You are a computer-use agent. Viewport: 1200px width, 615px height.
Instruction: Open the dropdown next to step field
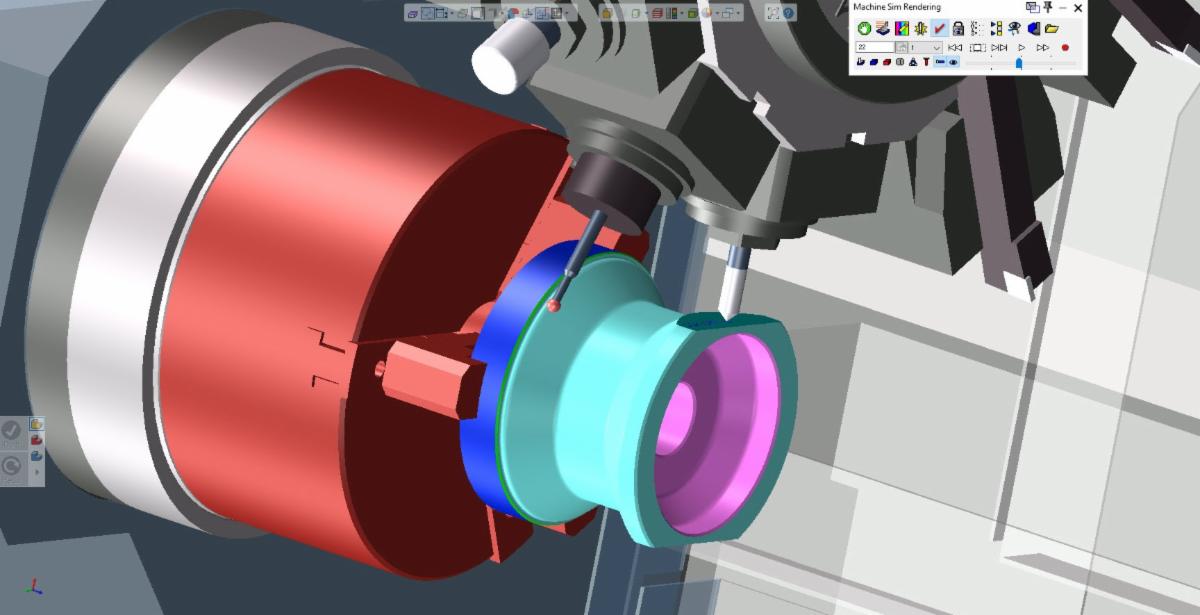pos(925,47)
